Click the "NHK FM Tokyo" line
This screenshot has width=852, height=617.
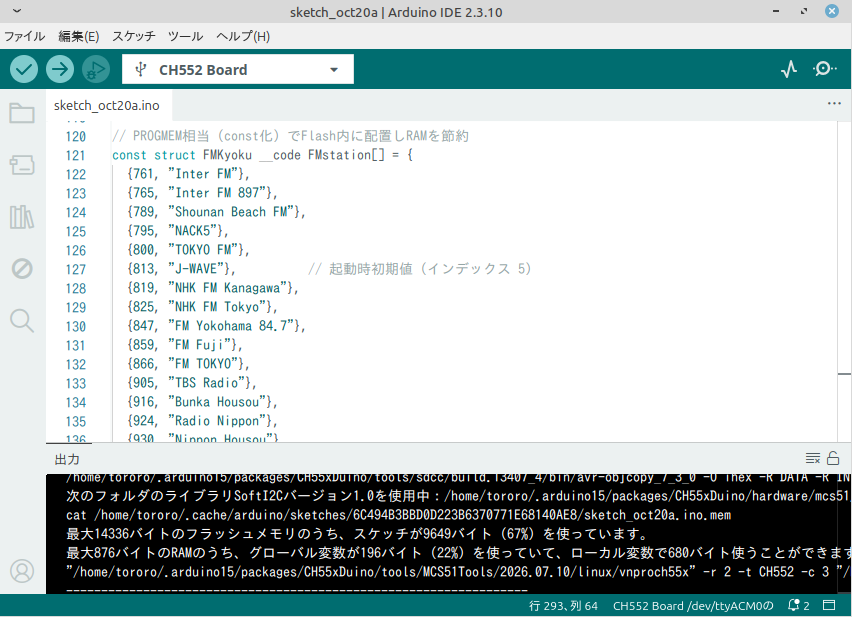202,307
